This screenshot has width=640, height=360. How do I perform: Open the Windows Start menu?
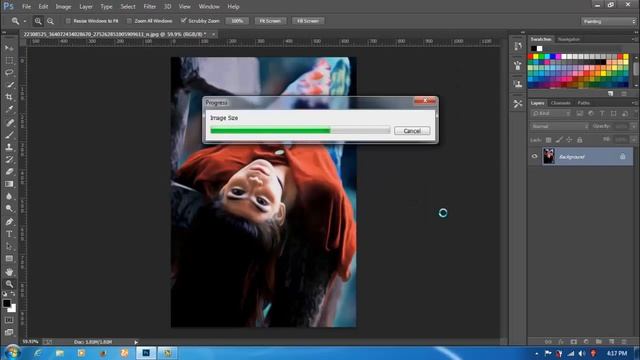[12, 353]
